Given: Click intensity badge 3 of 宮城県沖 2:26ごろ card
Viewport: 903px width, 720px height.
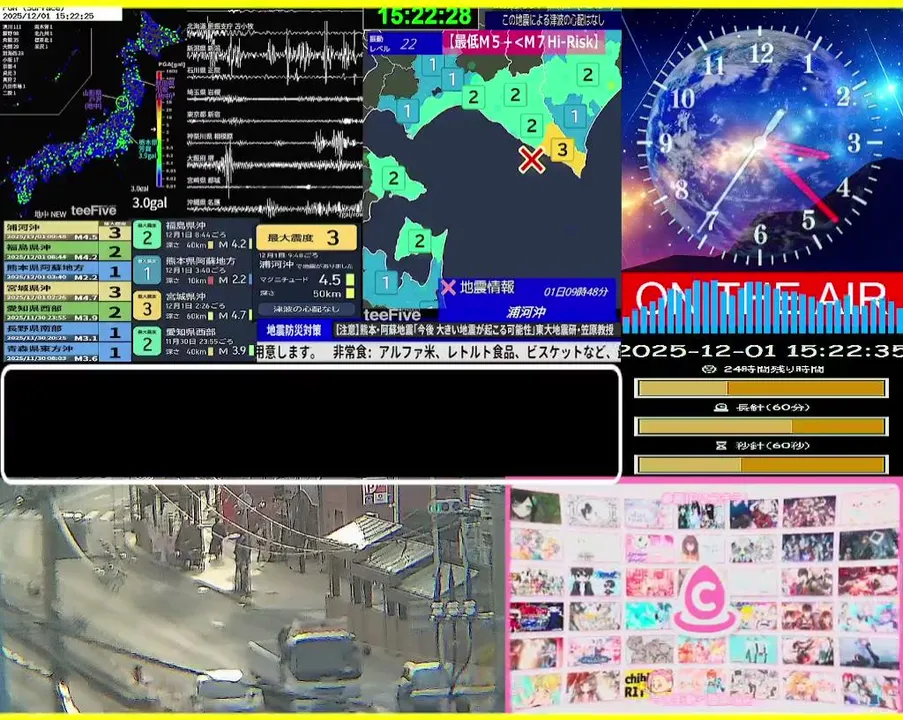Looking at the screenshot, I should (x=147, y=306).
